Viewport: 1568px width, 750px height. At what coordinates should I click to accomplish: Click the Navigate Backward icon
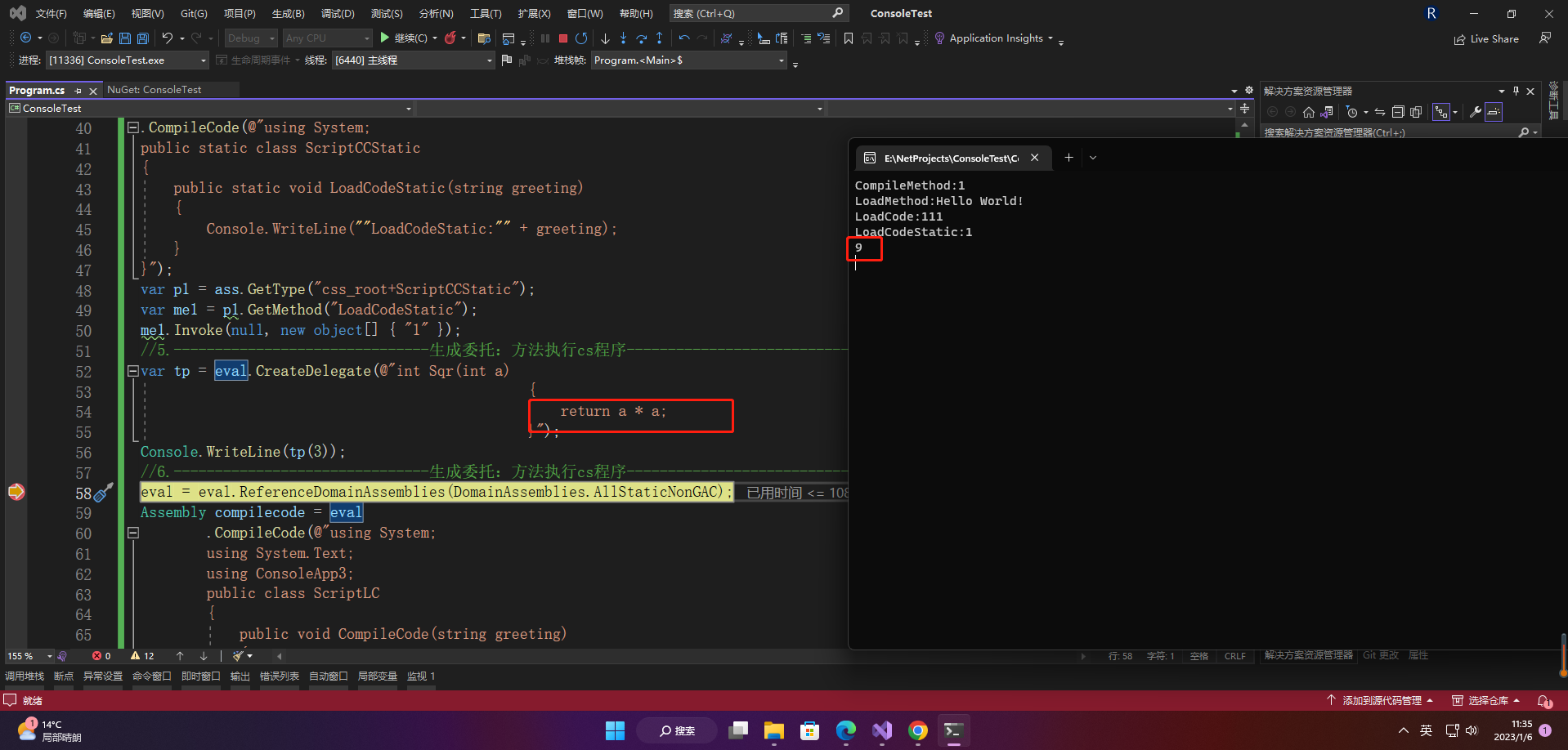click(26, 38)
